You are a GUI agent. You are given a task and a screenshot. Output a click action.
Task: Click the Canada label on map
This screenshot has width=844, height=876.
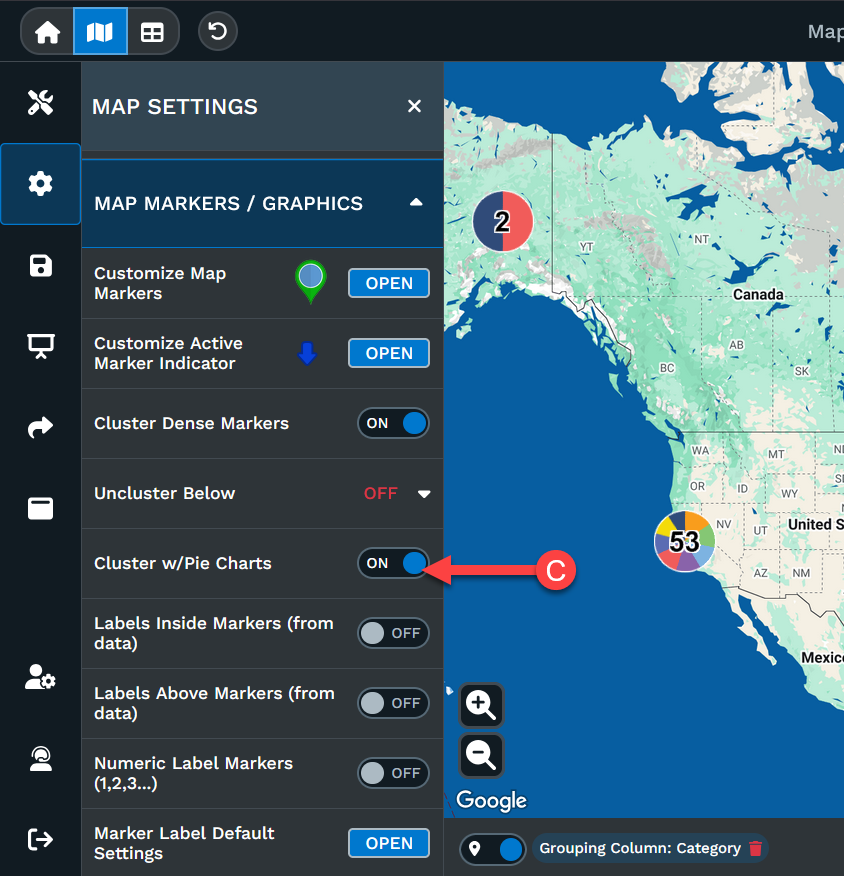pyautogui.click(x=758, y=294)
